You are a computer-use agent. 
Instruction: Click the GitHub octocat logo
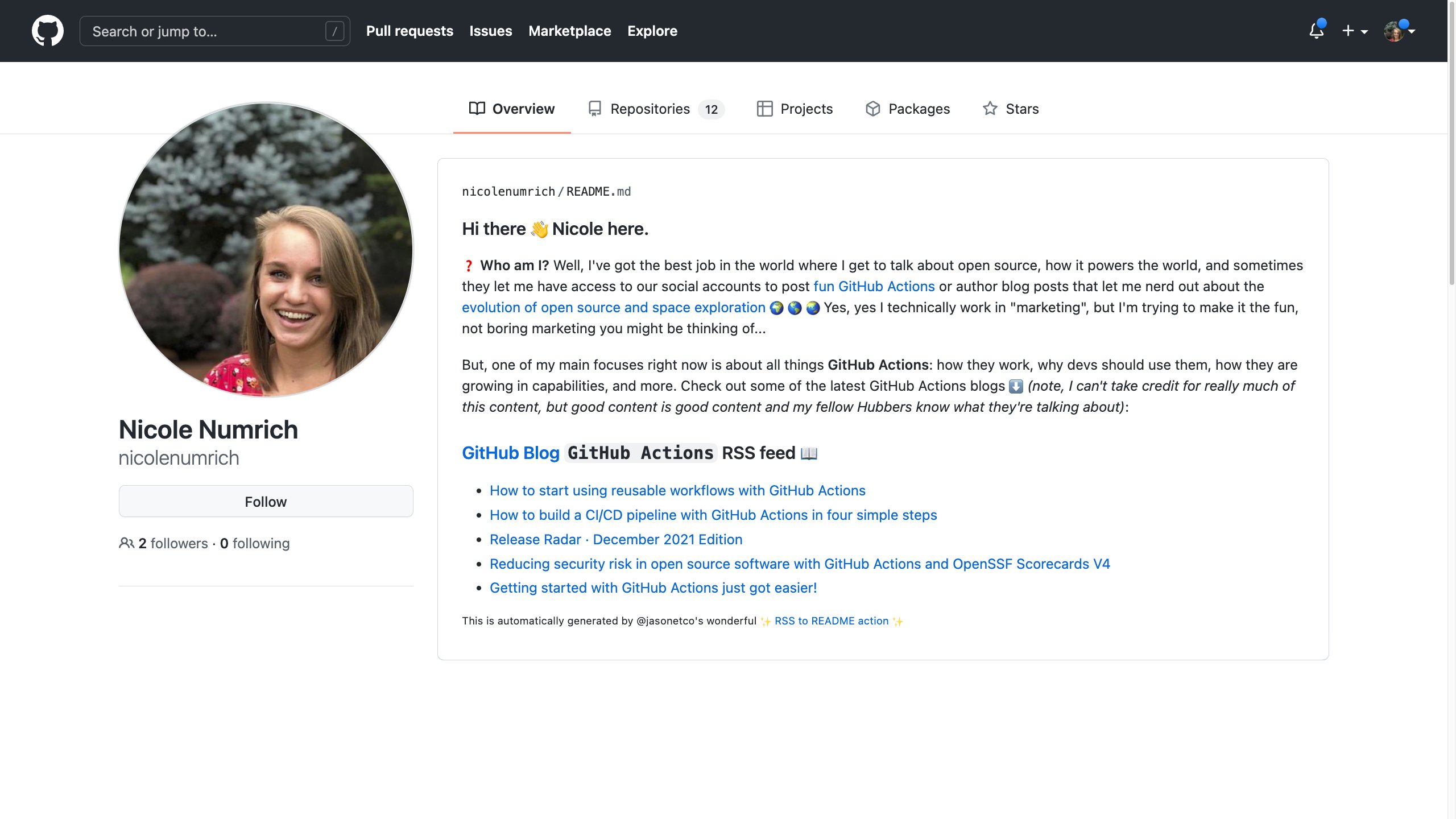pyautogui.click(x=48, y=31)
